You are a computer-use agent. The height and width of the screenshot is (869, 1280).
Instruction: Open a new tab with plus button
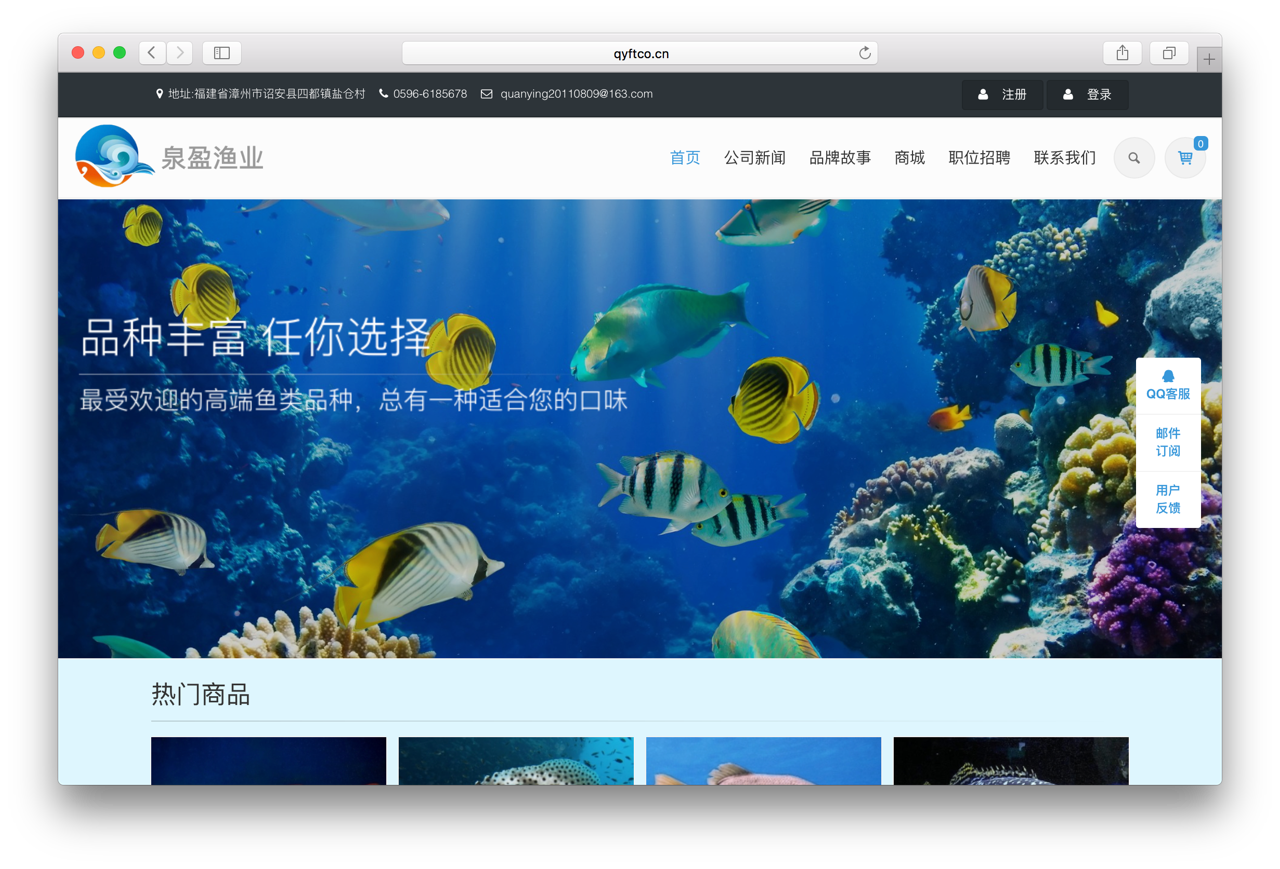[x=1209, y=59]
